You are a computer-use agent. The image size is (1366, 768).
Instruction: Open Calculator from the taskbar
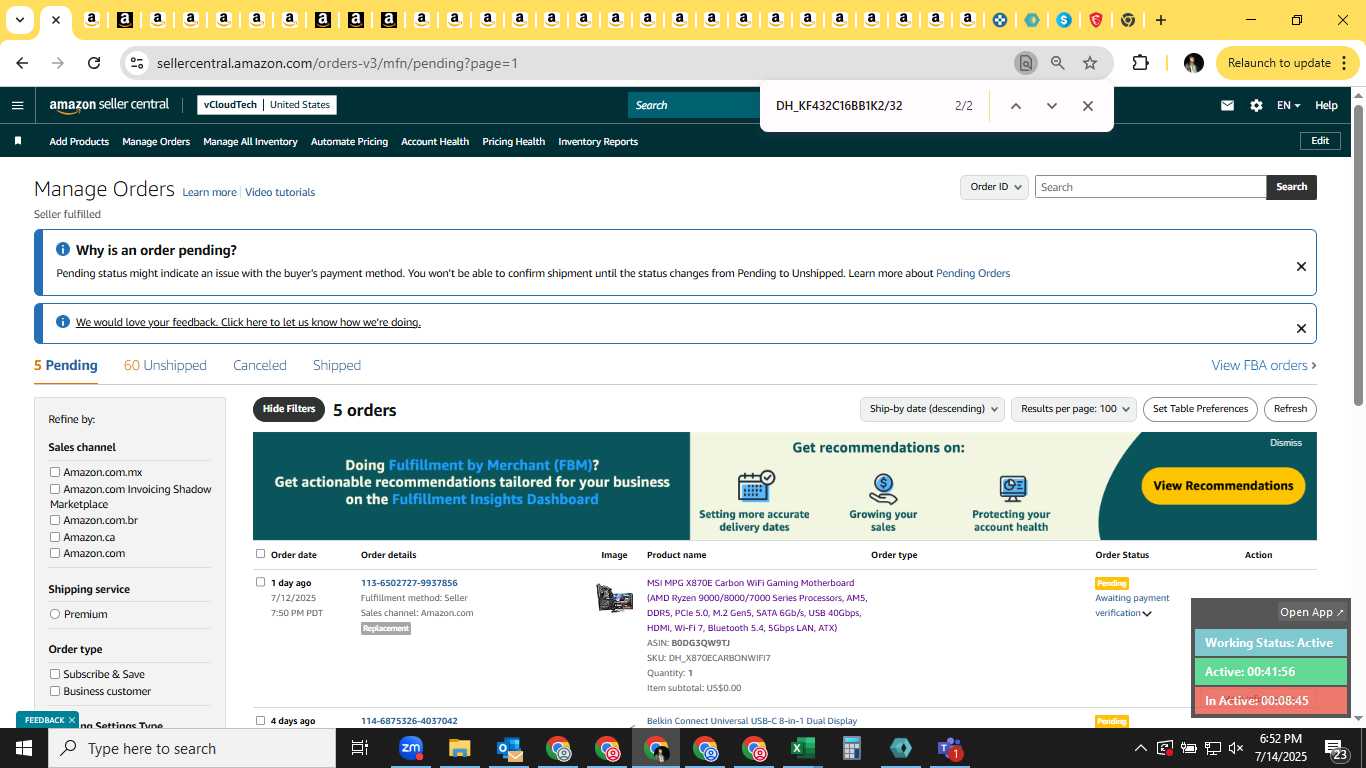(851, 748)
